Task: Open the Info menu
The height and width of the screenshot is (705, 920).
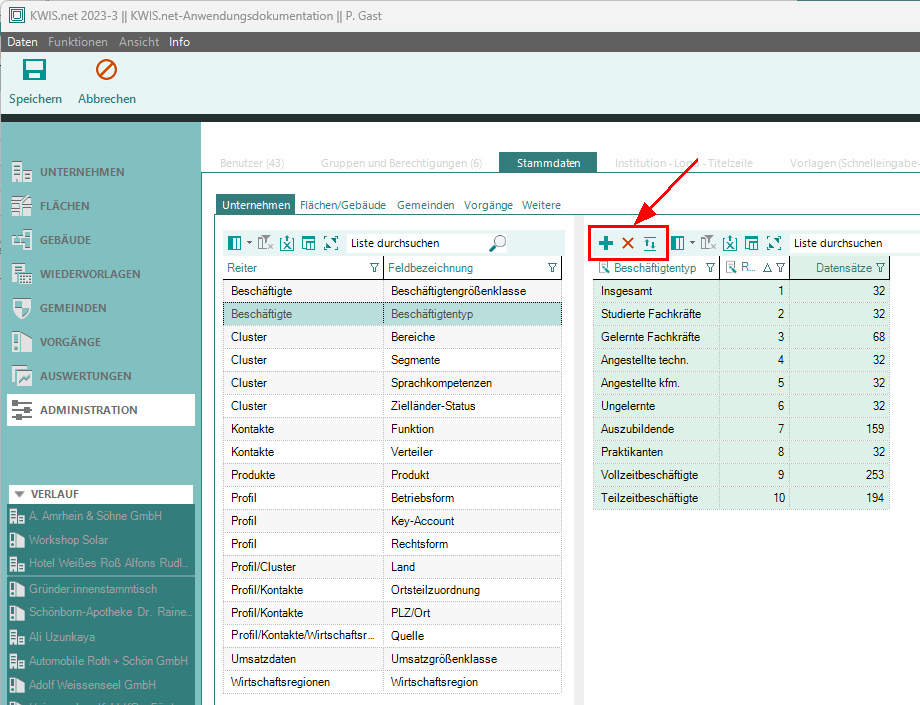Action: [x=180, y=42]
